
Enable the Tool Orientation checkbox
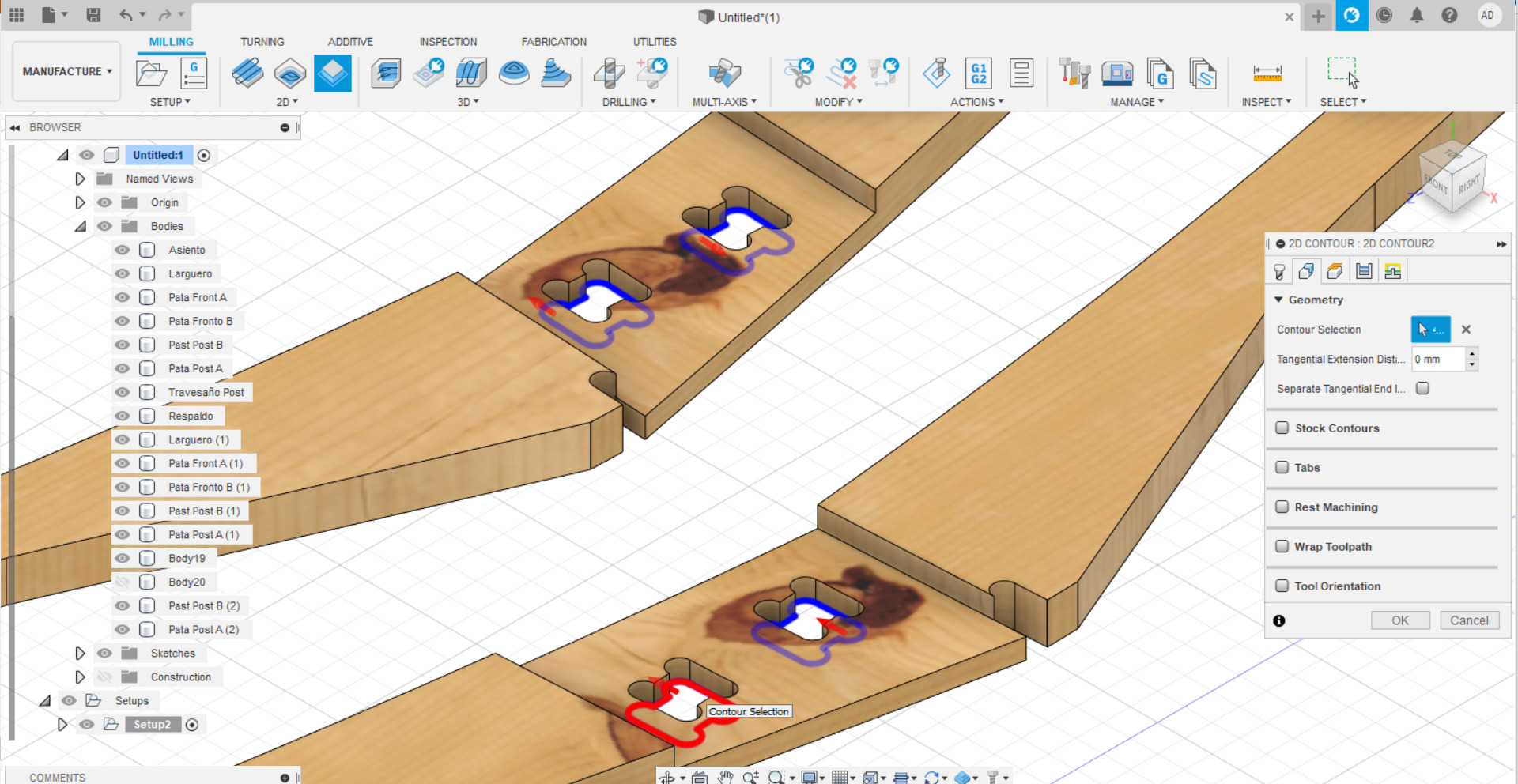click(x=1282, y=586)
